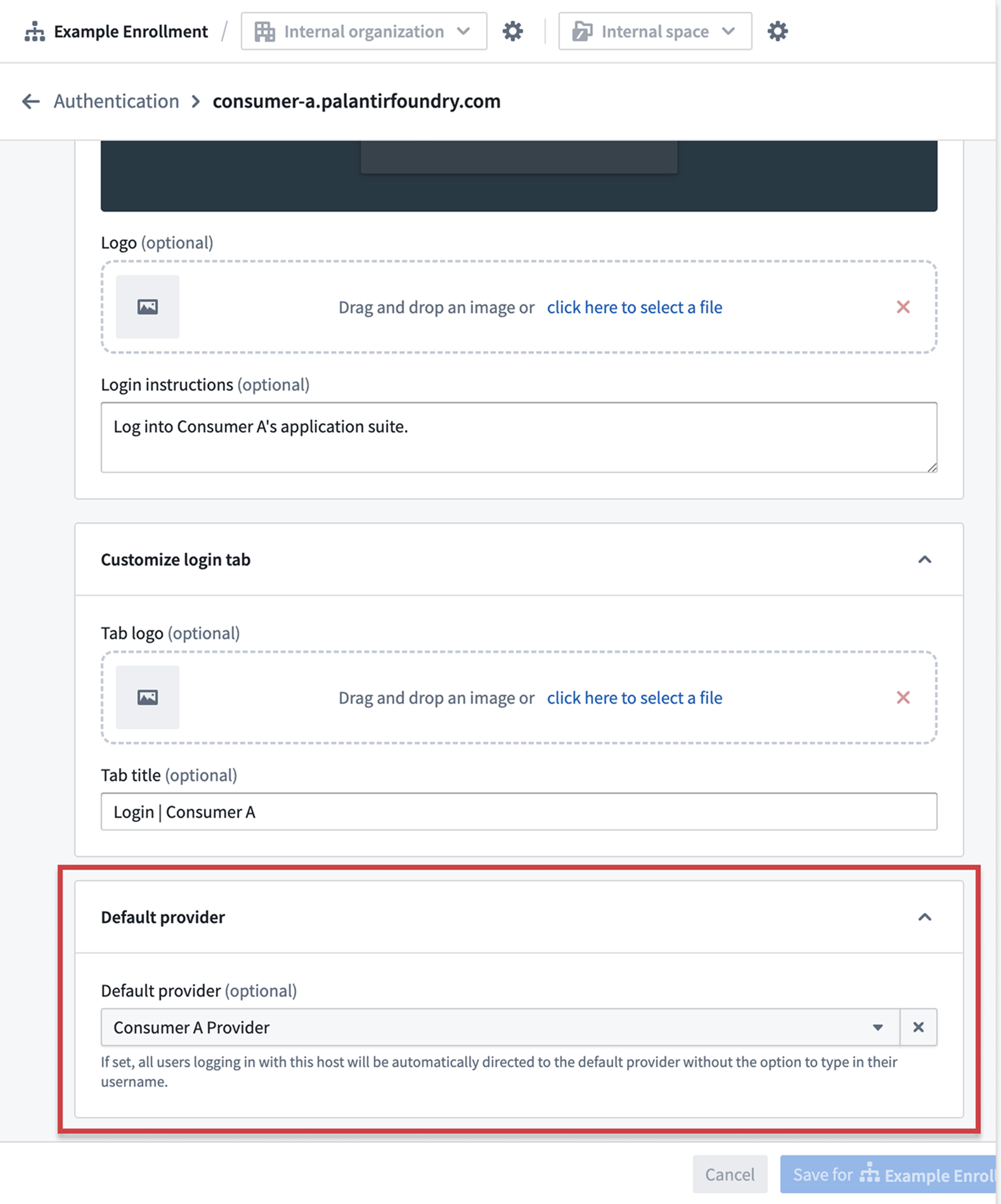Open settings gear next to Internal organization
This screenshot has height=1204, width=1001.
512,30
